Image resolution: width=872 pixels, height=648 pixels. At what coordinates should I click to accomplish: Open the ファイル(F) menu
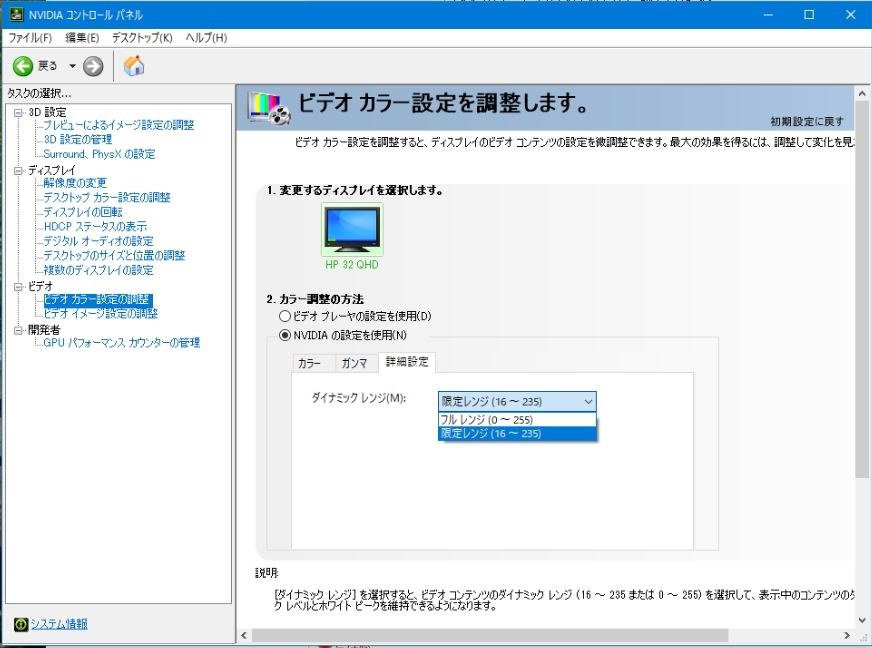coord(30,38)
